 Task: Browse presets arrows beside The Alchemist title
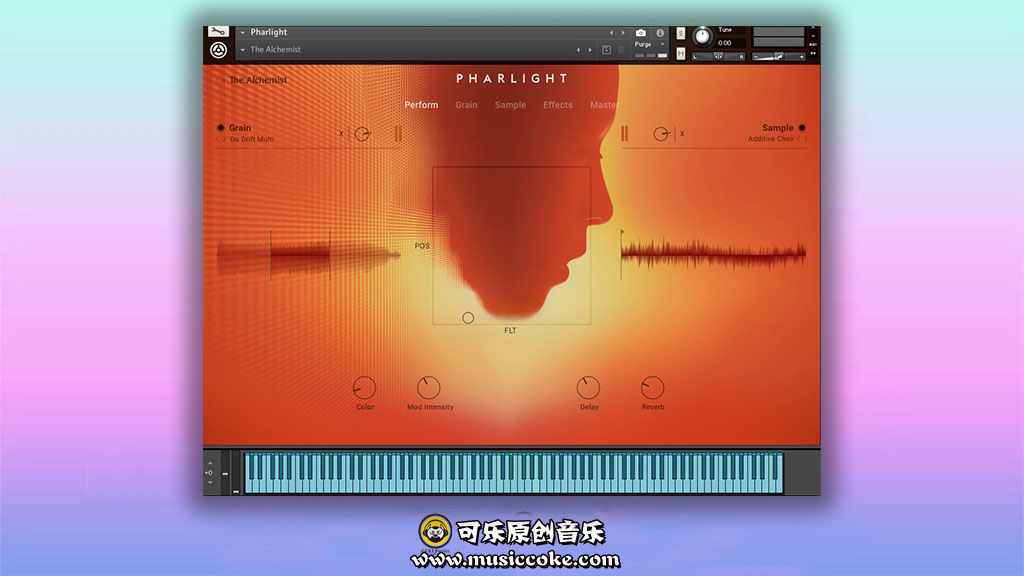[x=221, y=80]
